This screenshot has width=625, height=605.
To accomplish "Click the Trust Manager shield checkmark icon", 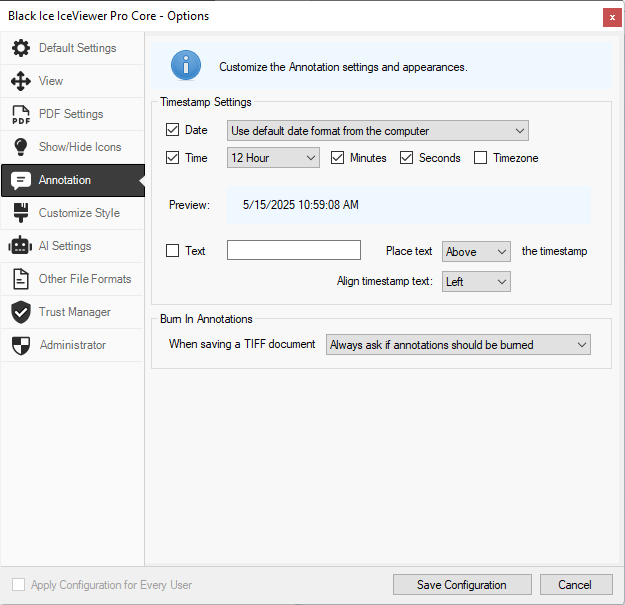I will [21, 312].
